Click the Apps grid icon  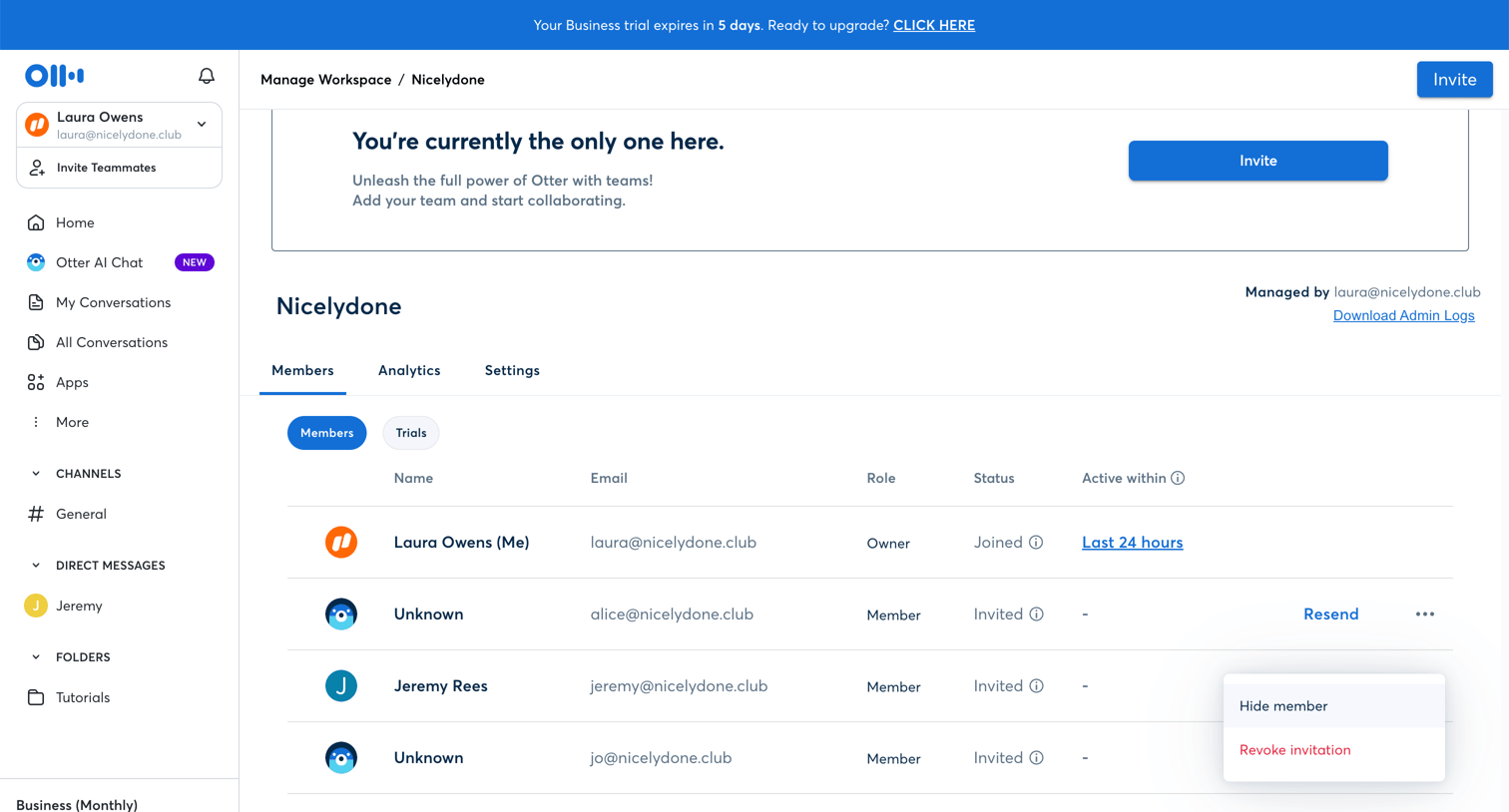[36, 382]
